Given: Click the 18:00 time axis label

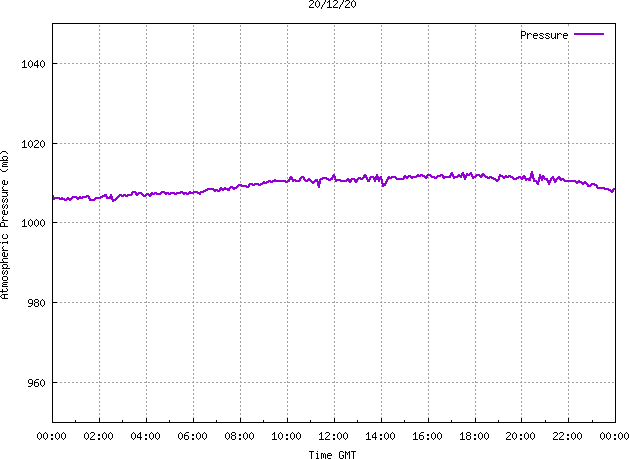Looking at the screenshot, I should click(475, 436).
